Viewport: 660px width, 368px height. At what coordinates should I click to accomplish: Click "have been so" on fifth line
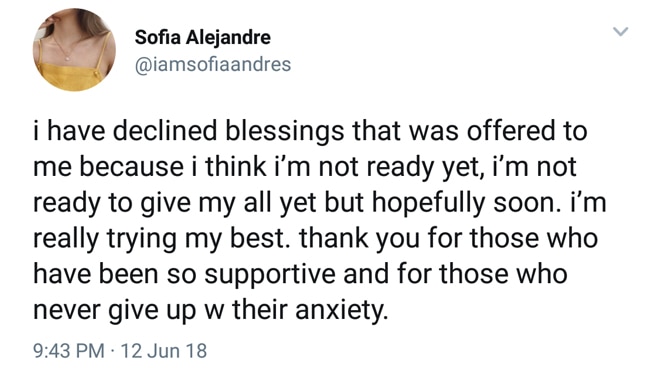pos(114,275)
